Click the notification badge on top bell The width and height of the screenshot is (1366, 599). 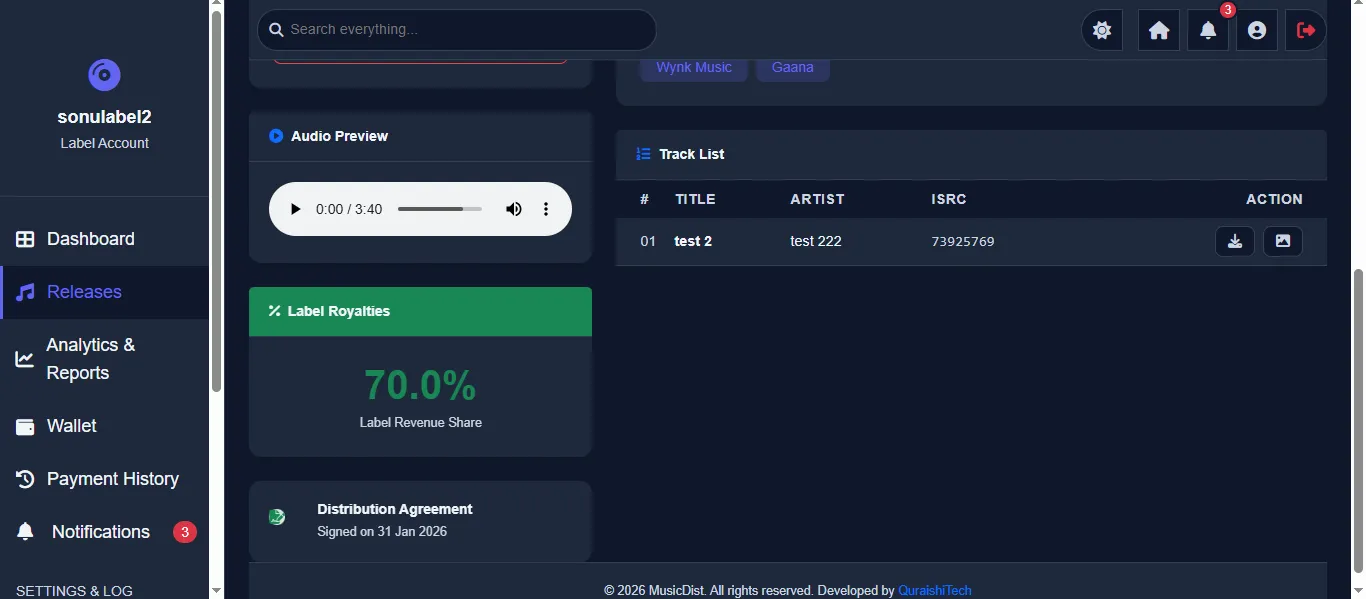(1228, 10)
